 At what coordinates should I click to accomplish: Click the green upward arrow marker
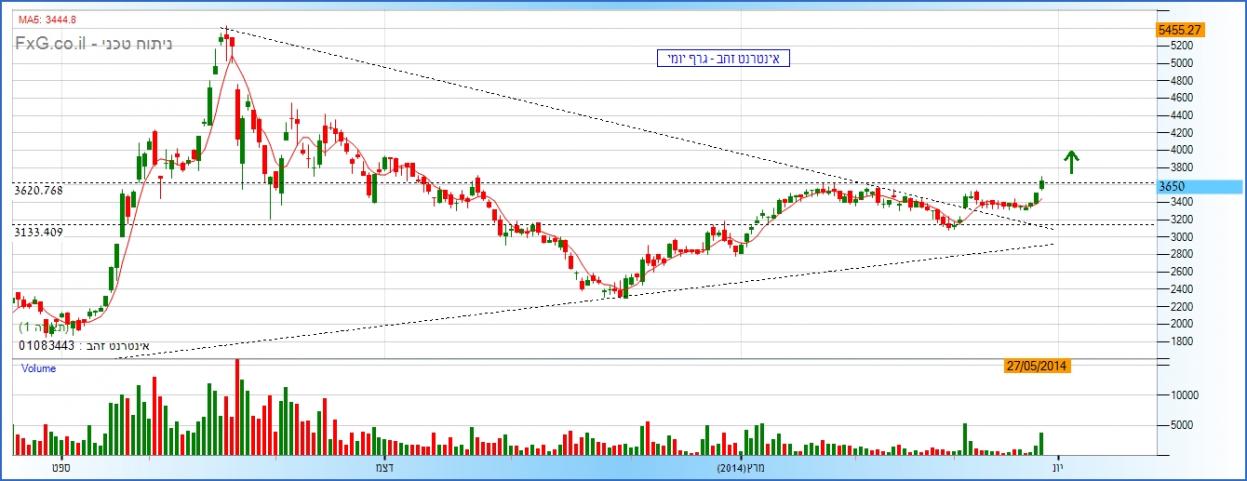pos(1071,162)
